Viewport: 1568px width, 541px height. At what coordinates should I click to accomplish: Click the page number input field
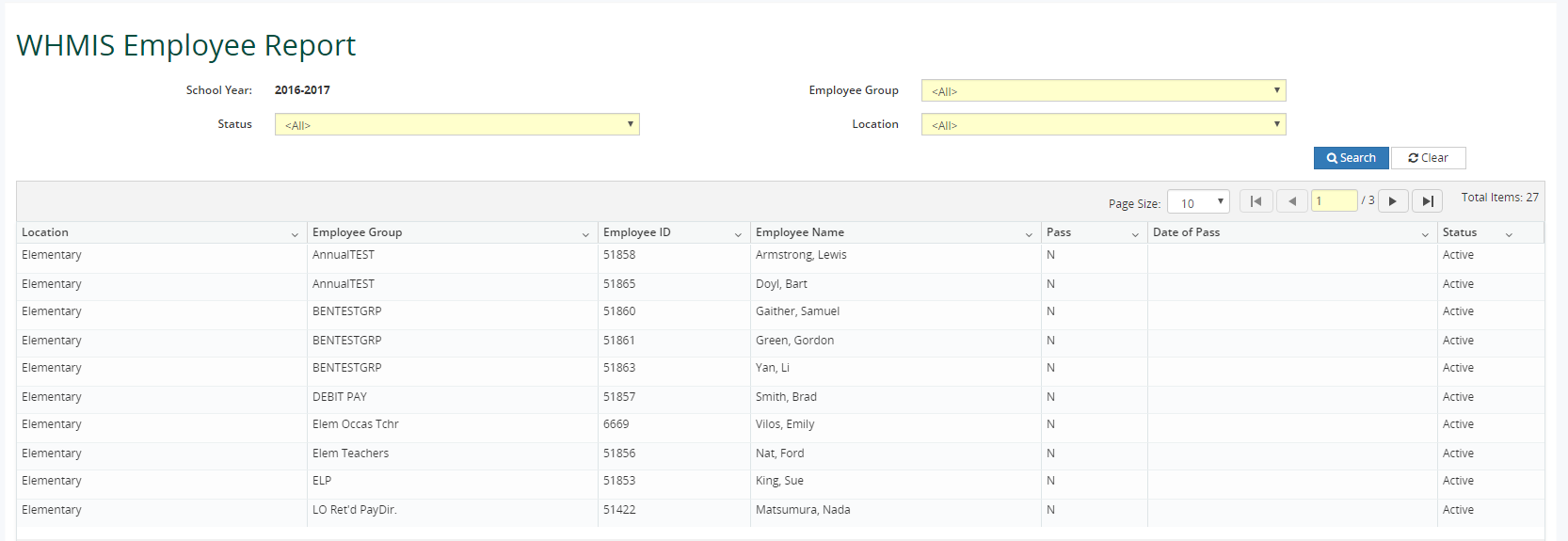pos(1334,201)
